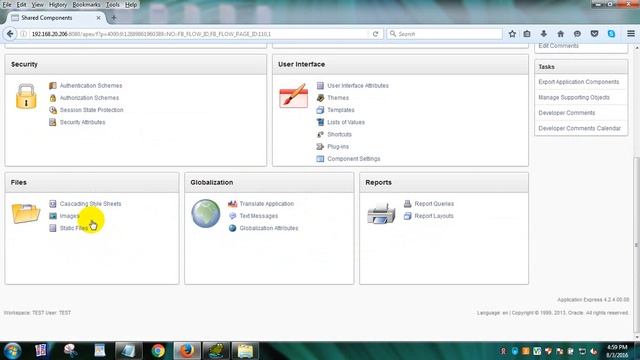Click the Session State Protection icon
This screenshot has width=640, height=360.
pyautogui.click(x=53, y=110)
